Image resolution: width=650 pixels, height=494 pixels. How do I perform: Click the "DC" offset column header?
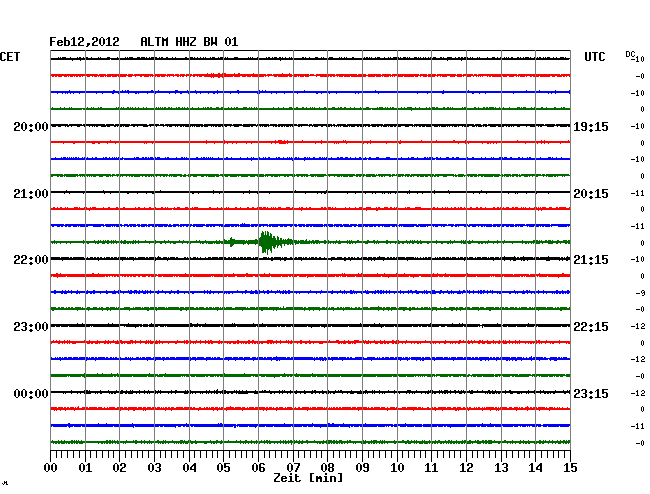pos(630,54)
